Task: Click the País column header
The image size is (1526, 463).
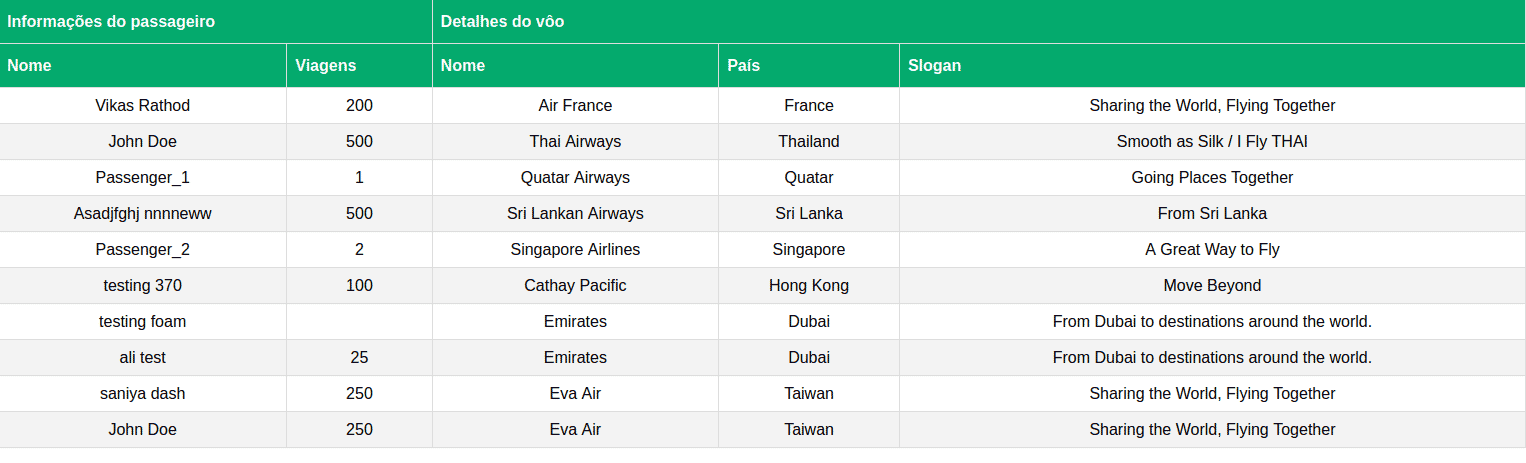Action: pos(808,66)
